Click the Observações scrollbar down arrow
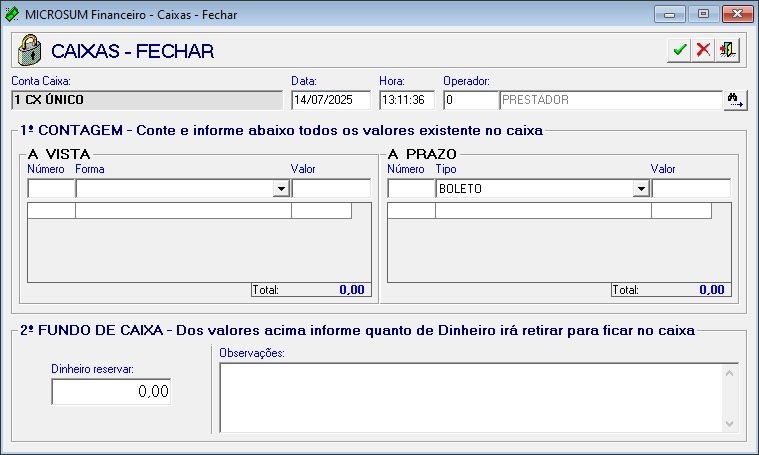This screenshot has height=455, width=759. (729, 424)
